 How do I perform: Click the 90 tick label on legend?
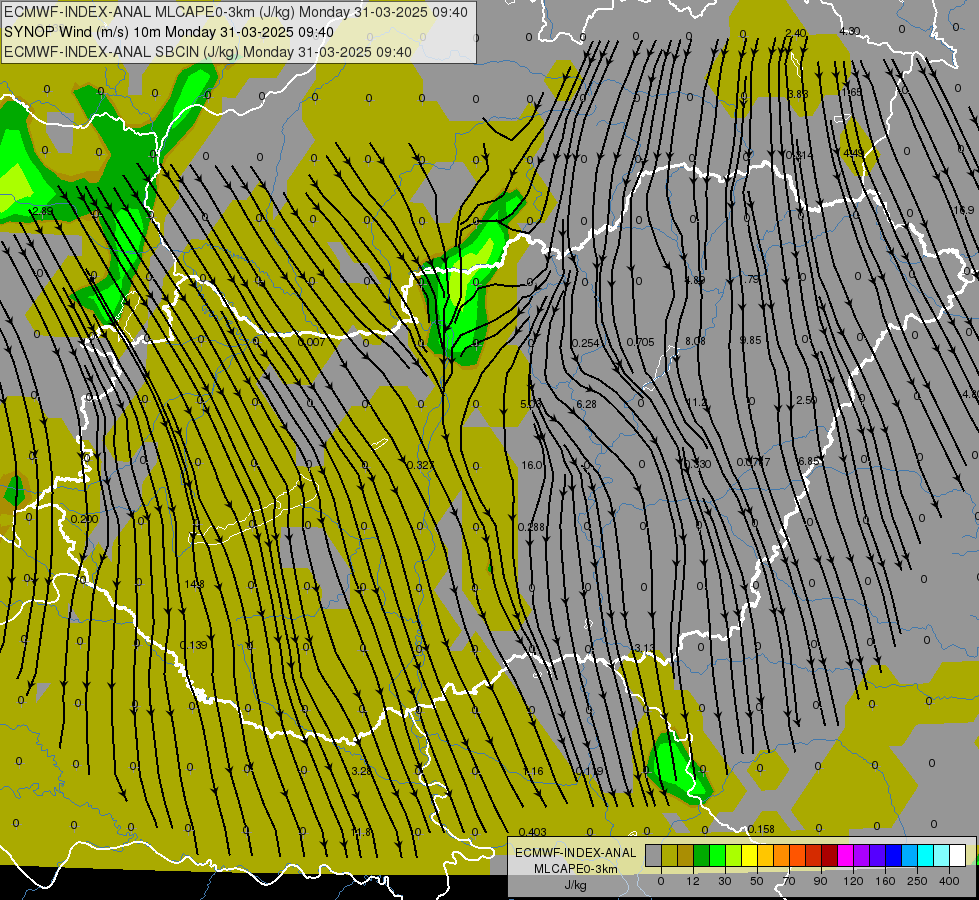(820, 881)
